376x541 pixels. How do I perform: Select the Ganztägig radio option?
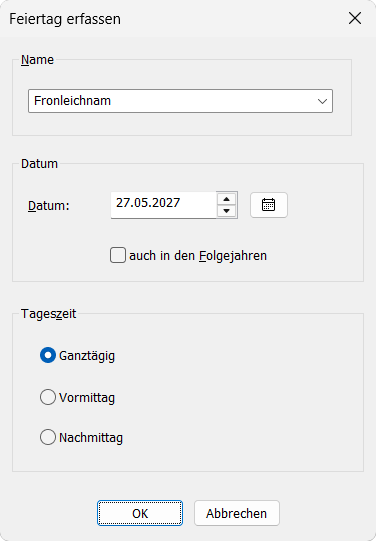click(48, 355)
